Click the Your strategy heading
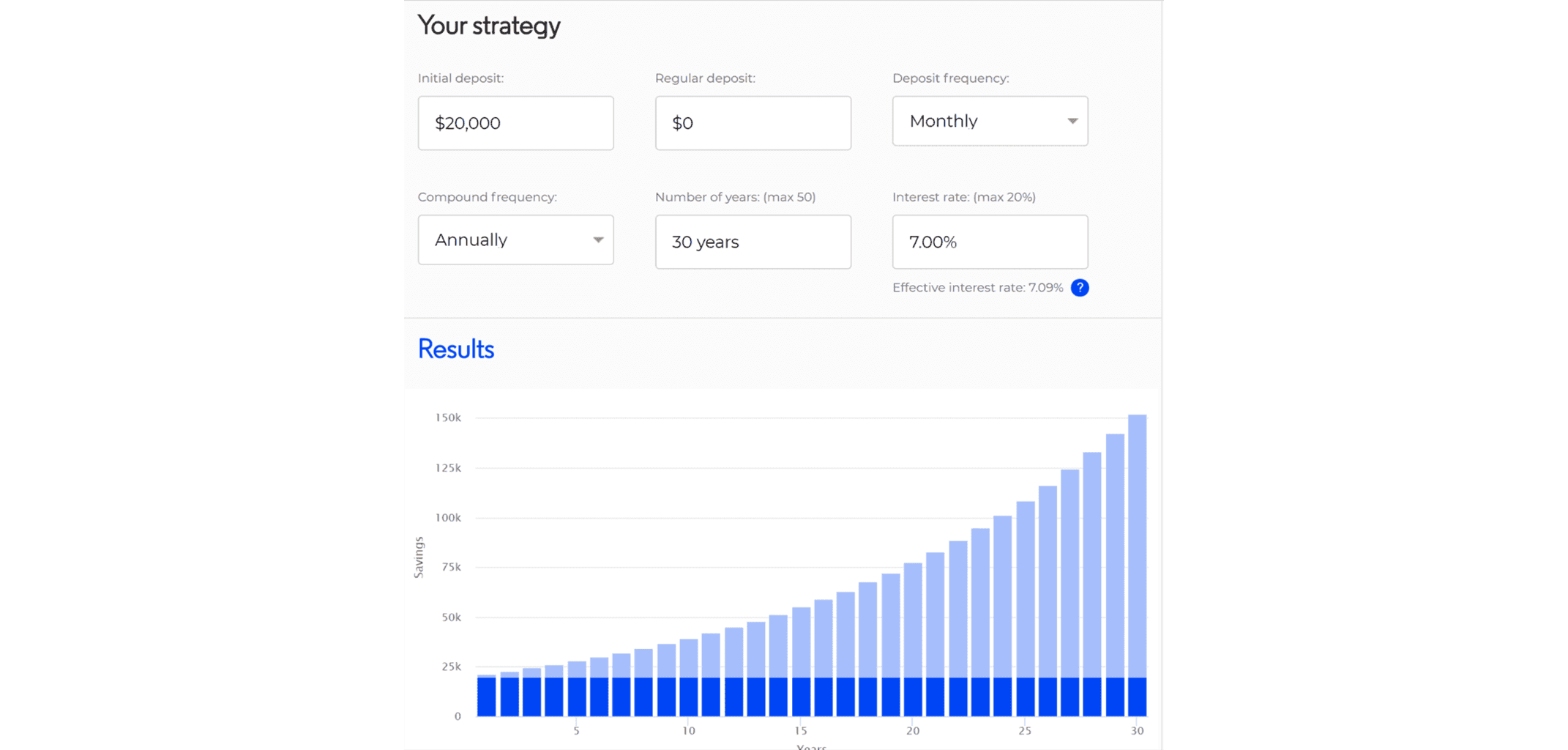This screenshot has height=750, width=1568. click(488, 26)
